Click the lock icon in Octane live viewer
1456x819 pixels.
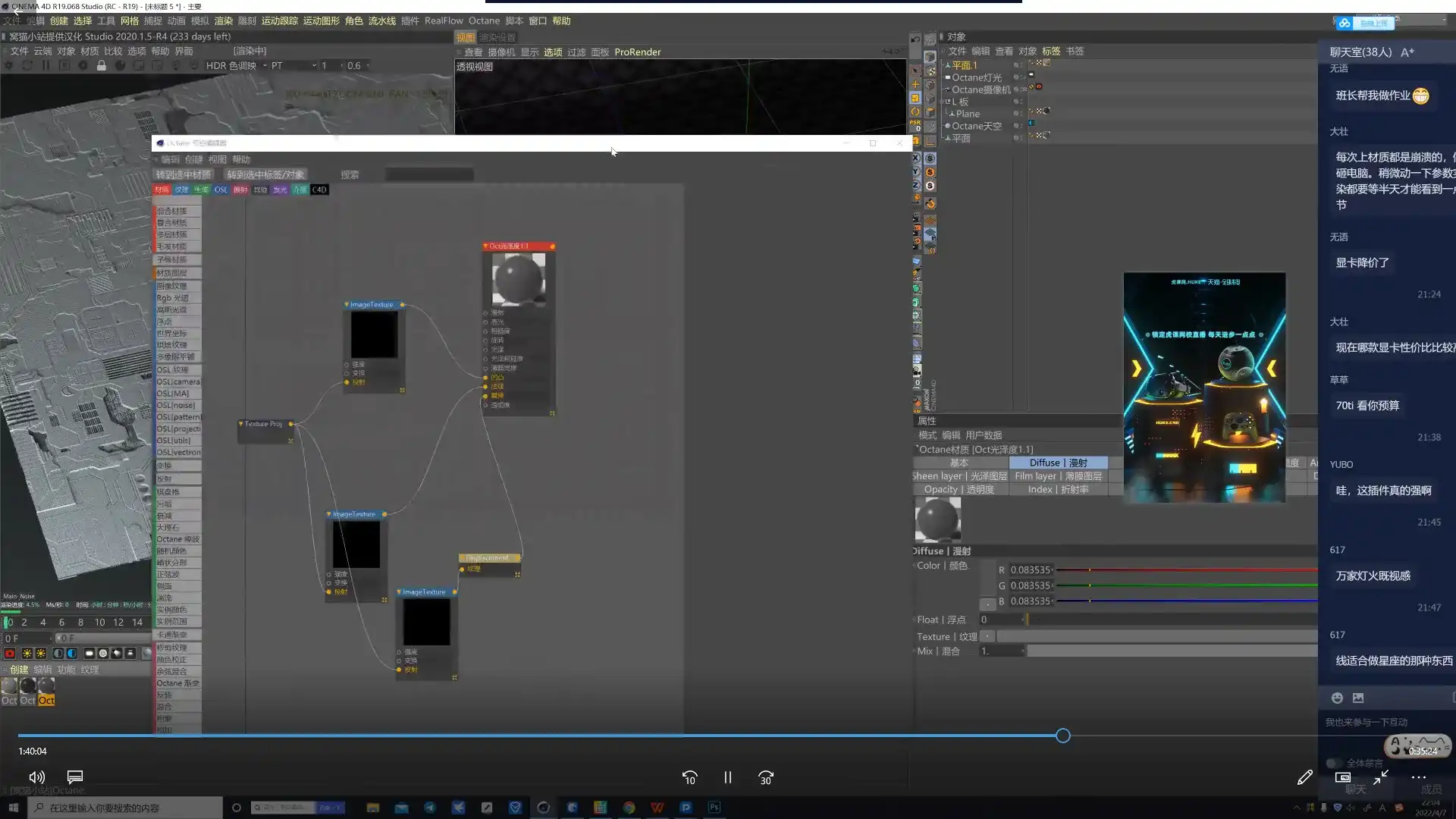coord(102,66)
